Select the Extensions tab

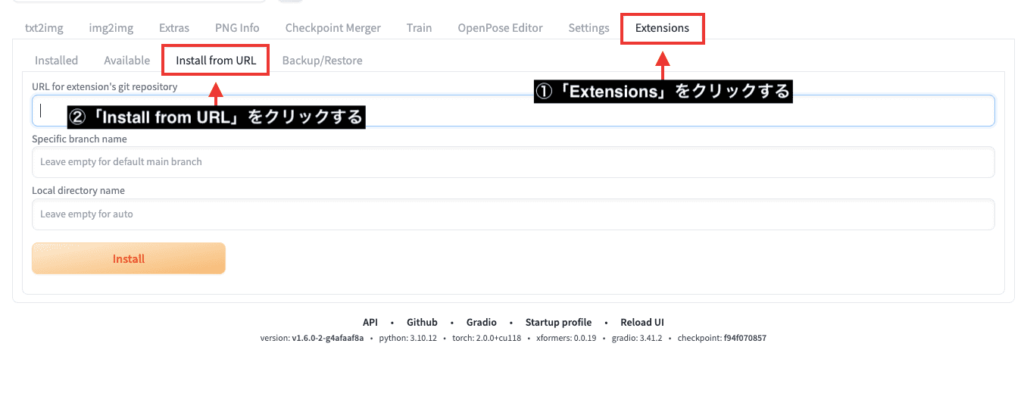[662, 28]
